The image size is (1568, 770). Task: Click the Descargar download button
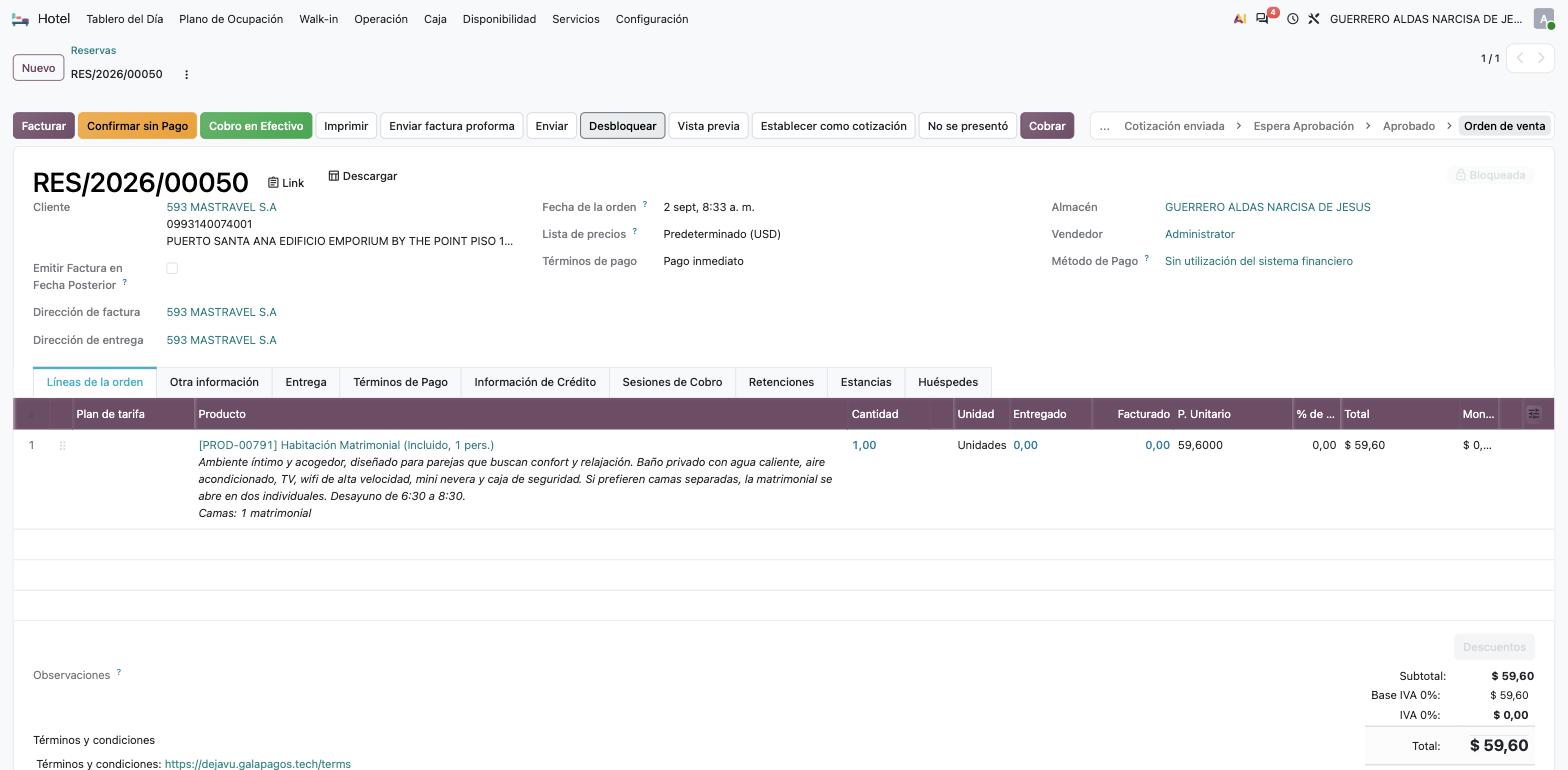point(363,176)
